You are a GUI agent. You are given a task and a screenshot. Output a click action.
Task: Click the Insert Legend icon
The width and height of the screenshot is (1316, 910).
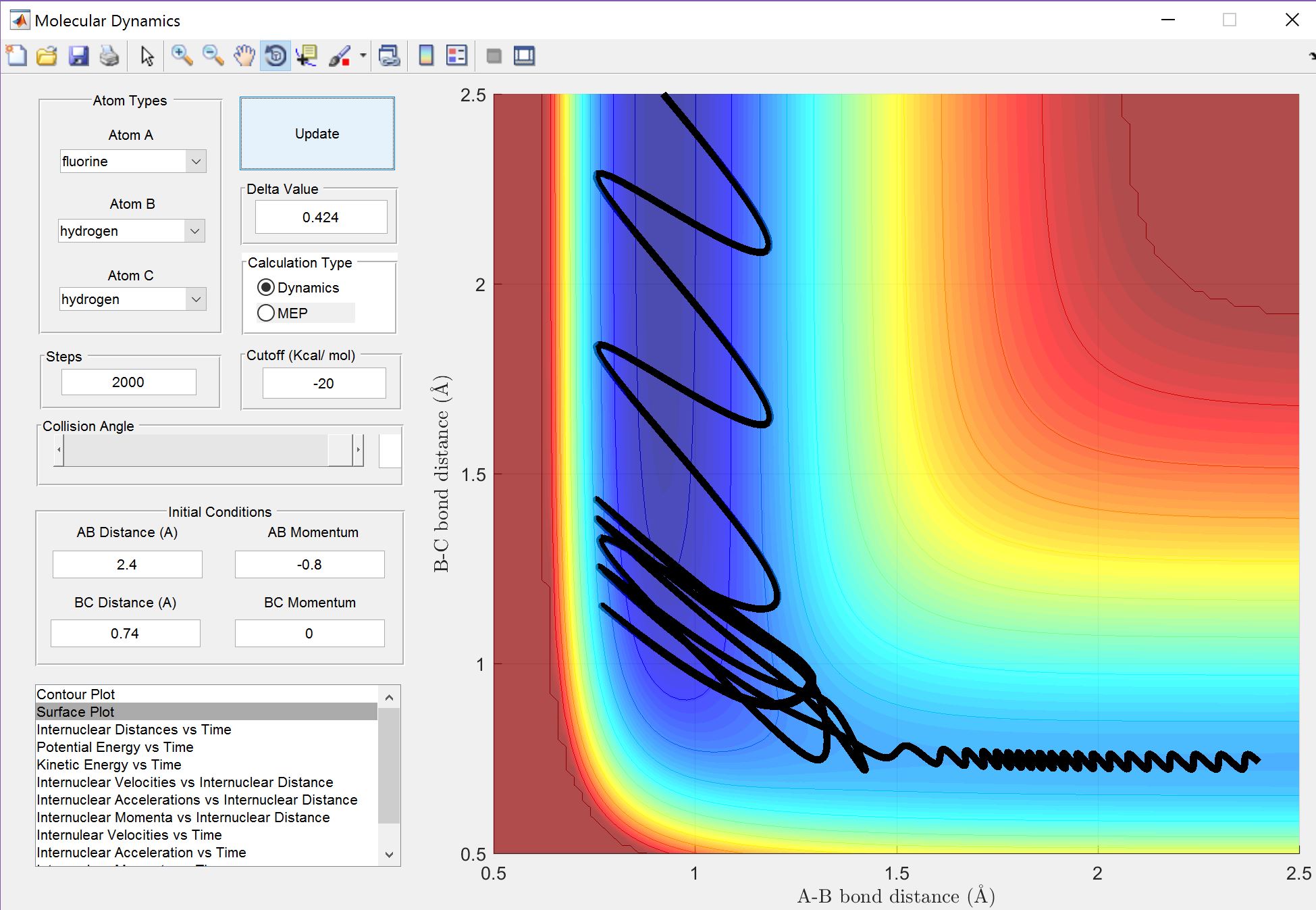pyautogui.click(x=457, y=56)
